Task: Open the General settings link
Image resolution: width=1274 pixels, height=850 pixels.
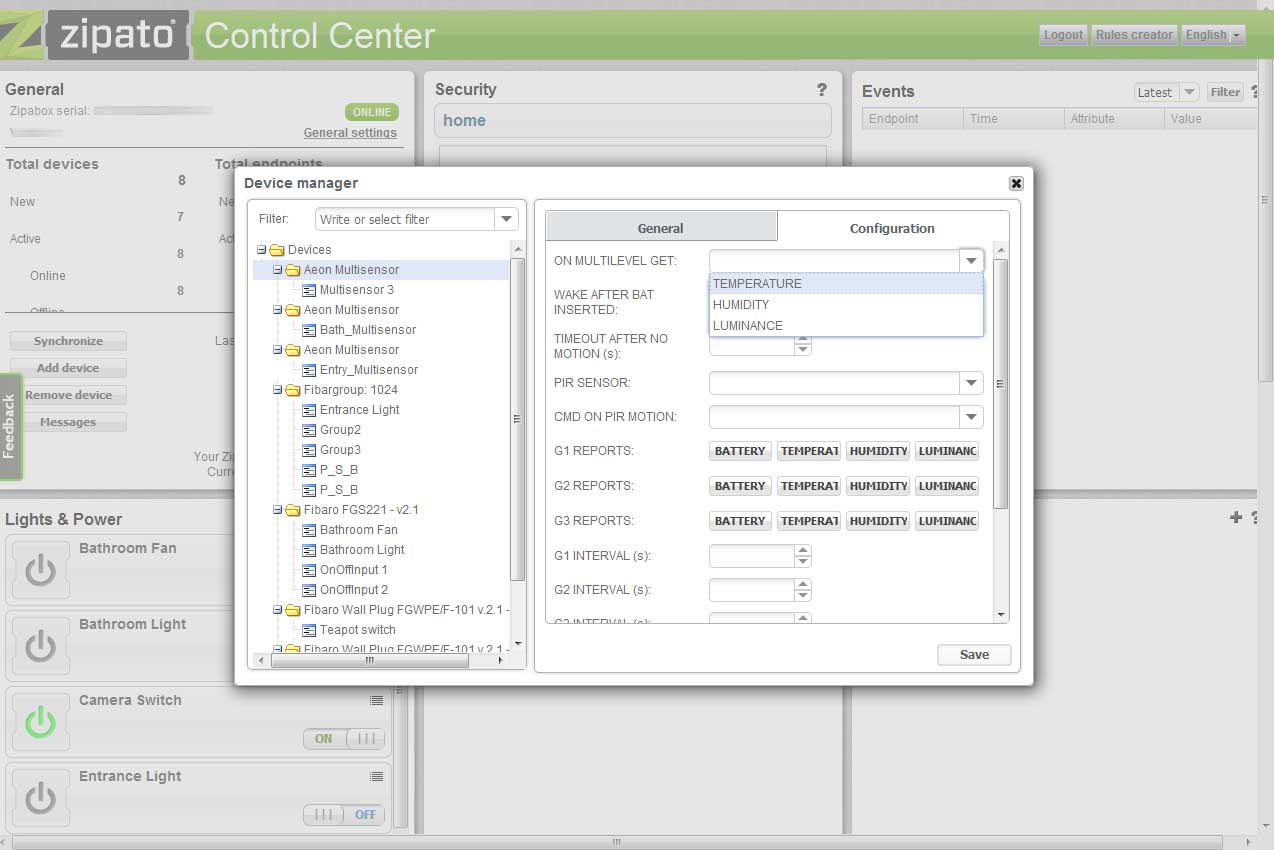Action: [350, 133]
